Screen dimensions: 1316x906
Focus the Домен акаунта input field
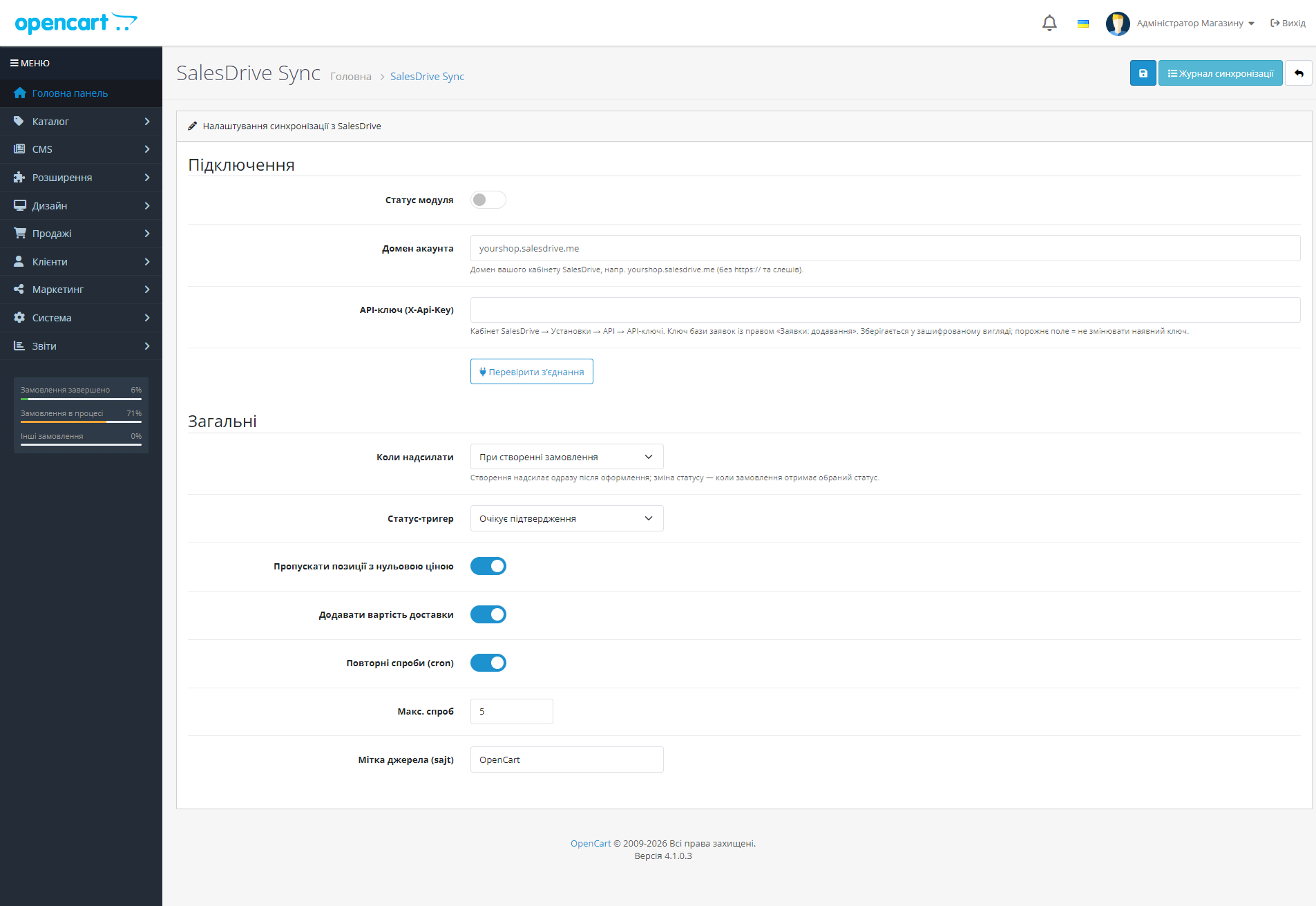(x=885, y=248)
